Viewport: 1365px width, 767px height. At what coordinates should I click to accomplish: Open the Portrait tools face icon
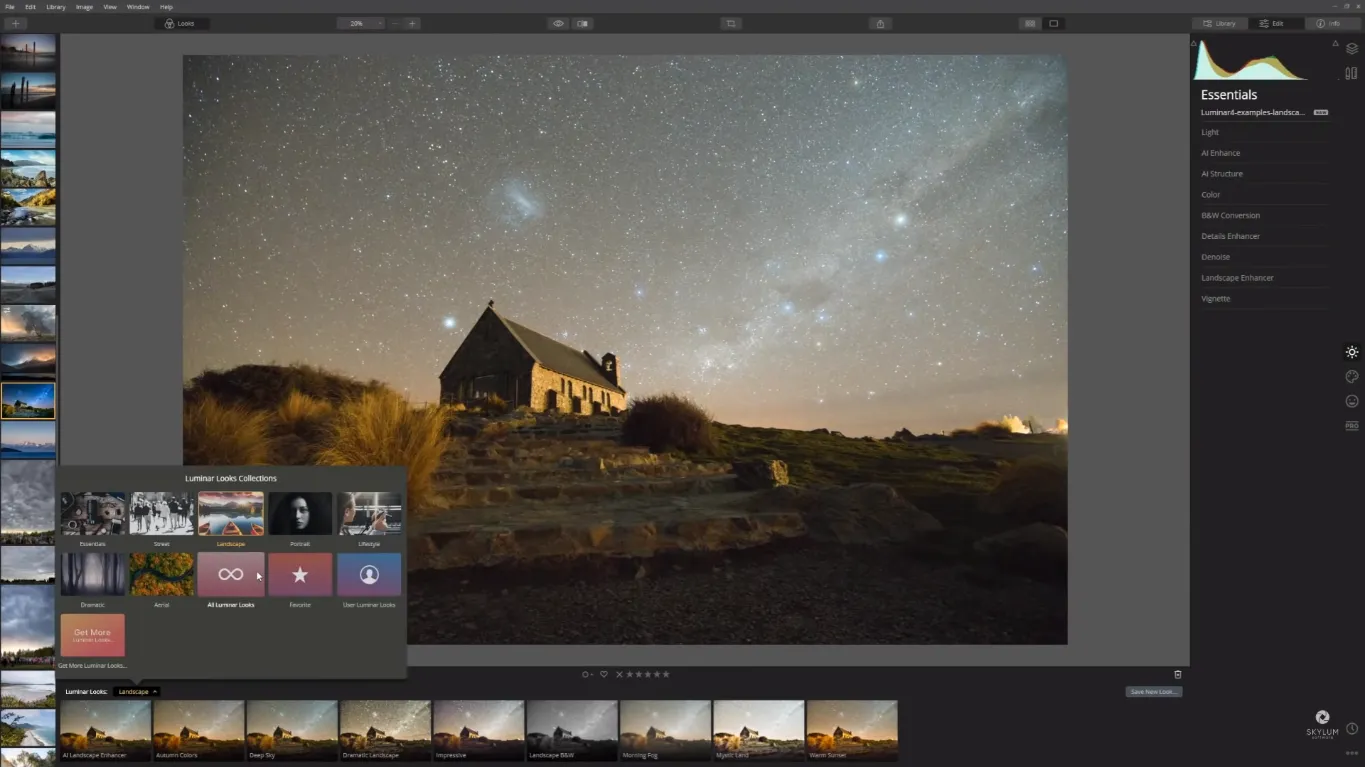click(x=1352, y=401)
